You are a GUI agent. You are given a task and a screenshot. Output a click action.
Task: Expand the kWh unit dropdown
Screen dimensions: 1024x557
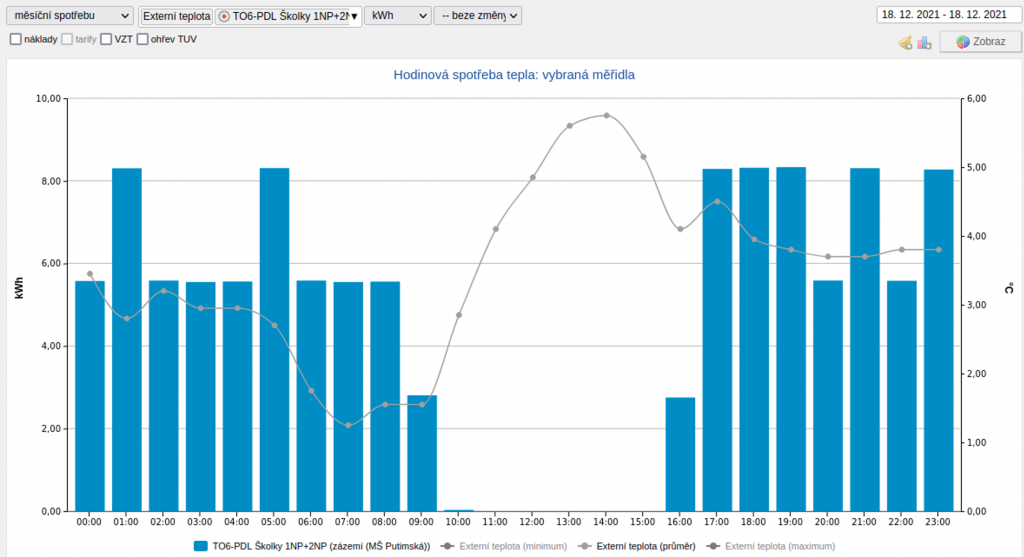(x=397, y=16)
